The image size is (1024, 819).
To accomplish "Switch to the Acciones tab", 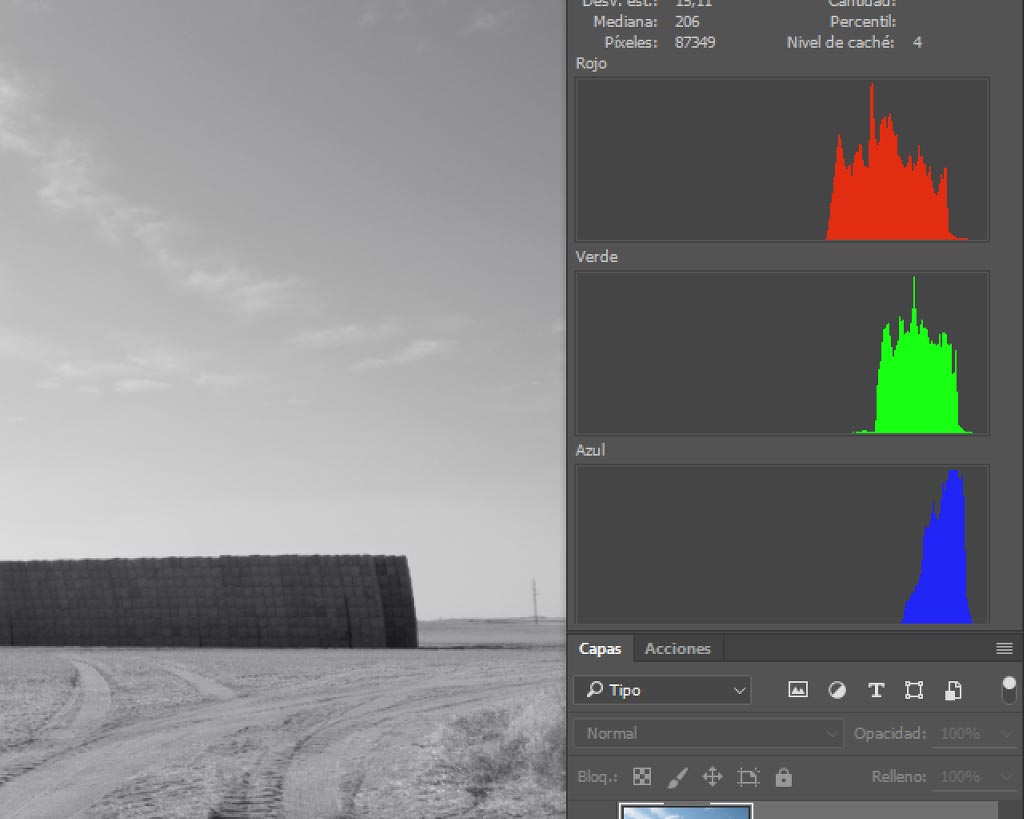I will pos(677,649).
